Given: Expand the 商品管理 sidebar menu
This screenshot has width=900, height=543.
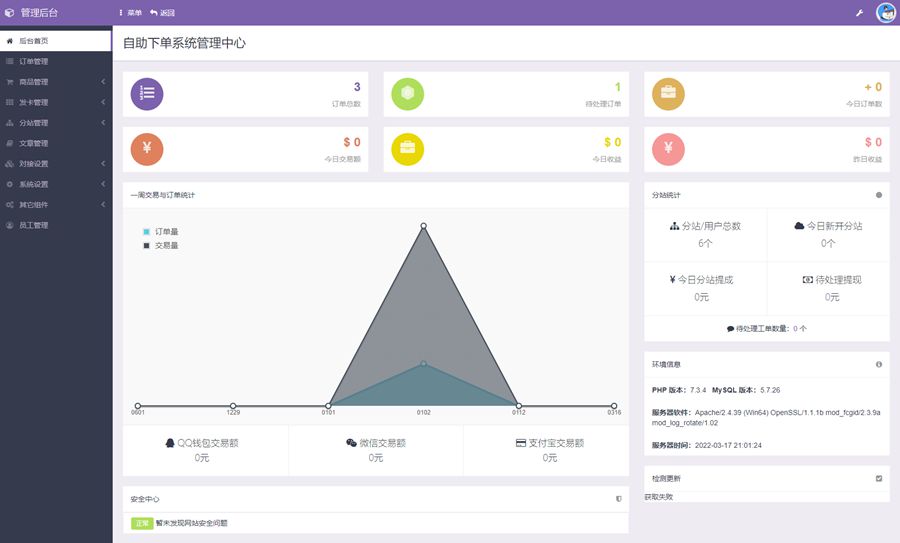Looking at the screenshot, I should (x=55, y=82).
